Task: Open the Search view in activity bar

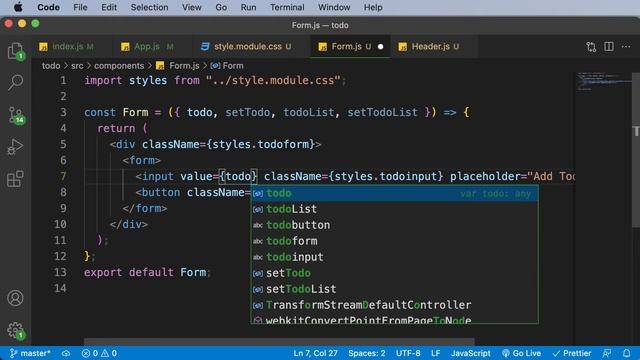Action: coord(16,82)
